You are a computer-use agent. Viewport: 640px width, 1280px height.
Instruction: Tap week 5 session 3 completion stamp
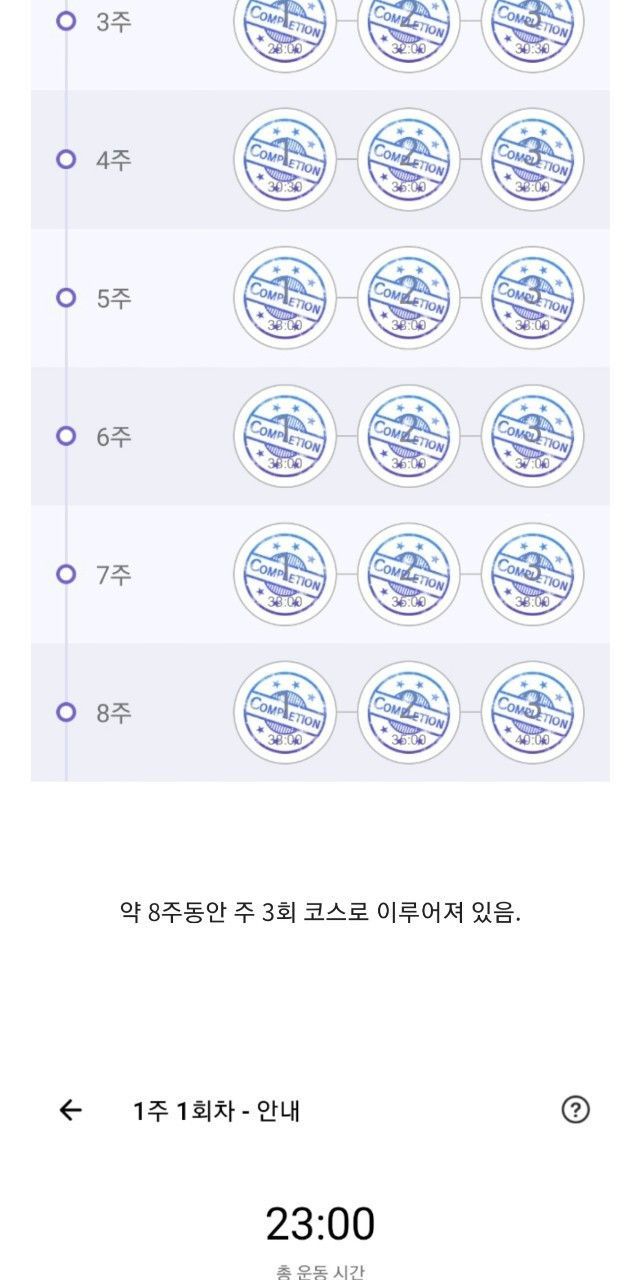532,298
